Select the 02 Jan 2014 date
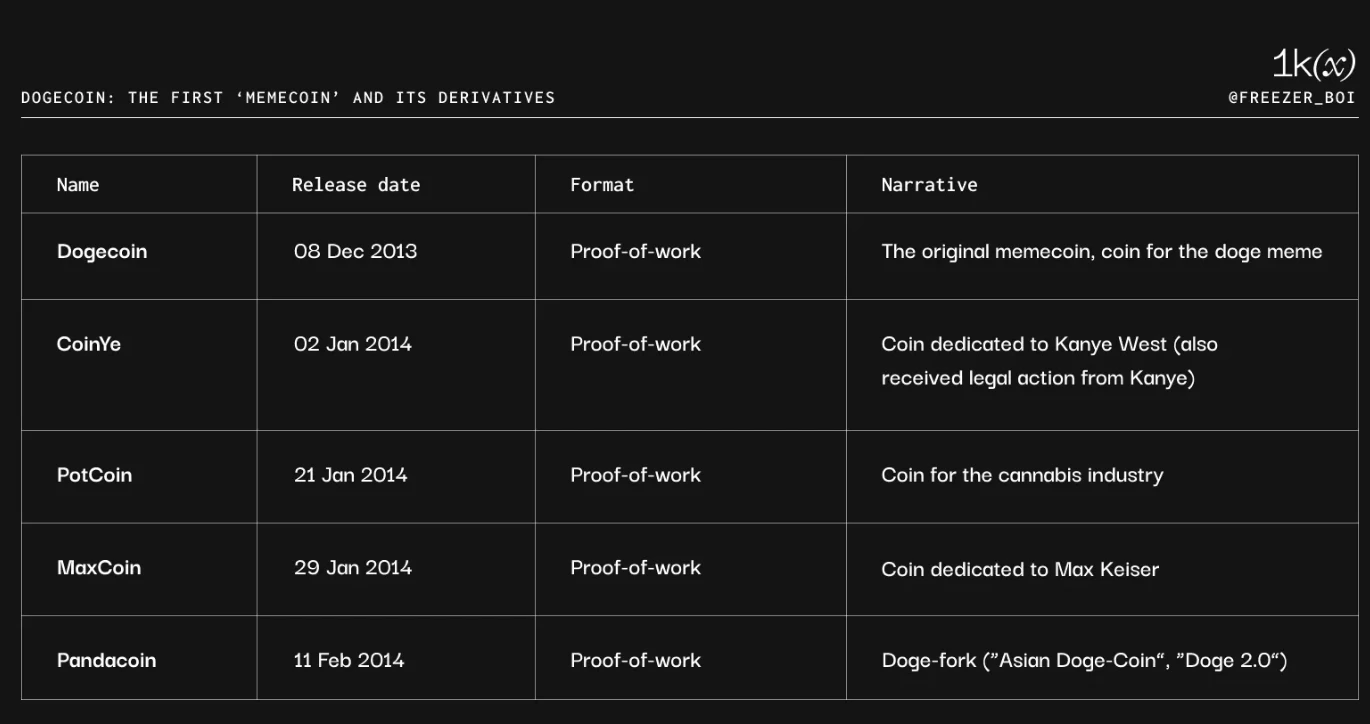This screenshot has height=724, width=1370. [352, 344]
